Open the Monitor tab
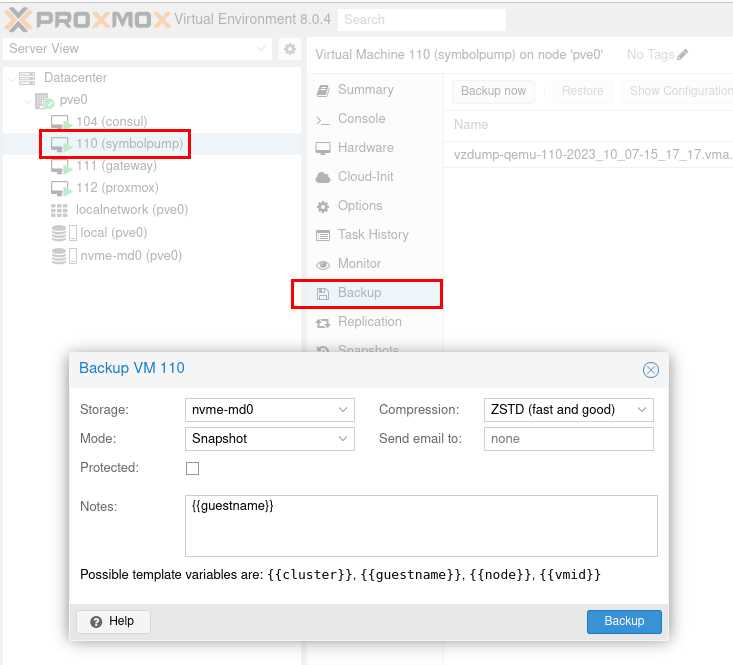 click(359, 264)
